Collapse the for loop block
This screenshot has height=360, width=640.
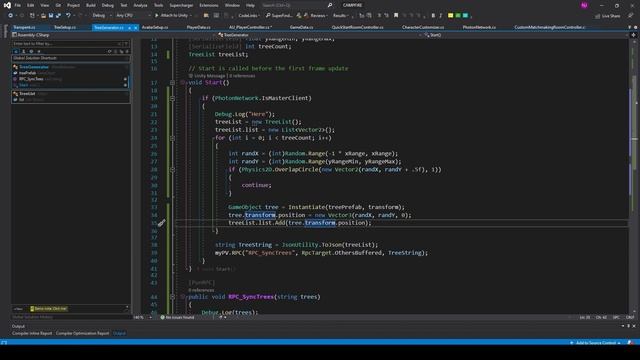(172, 138)
